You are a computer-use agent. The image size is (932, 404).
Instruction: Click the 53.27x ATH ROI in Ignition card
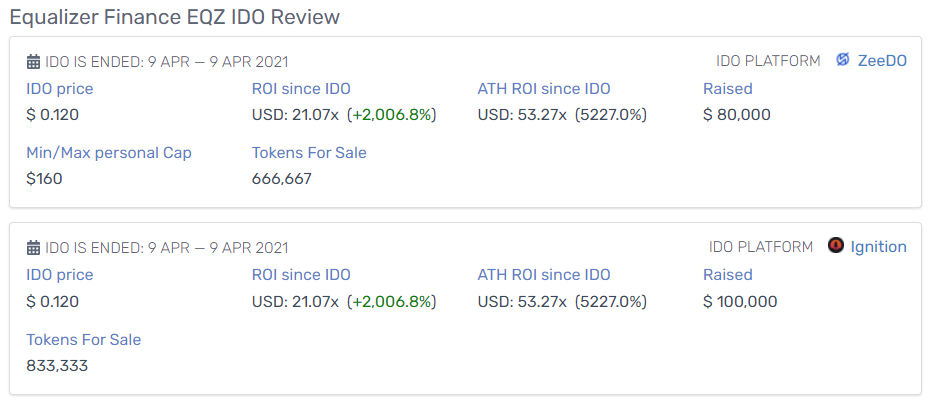pyautogui.click(x=540, y=302)
